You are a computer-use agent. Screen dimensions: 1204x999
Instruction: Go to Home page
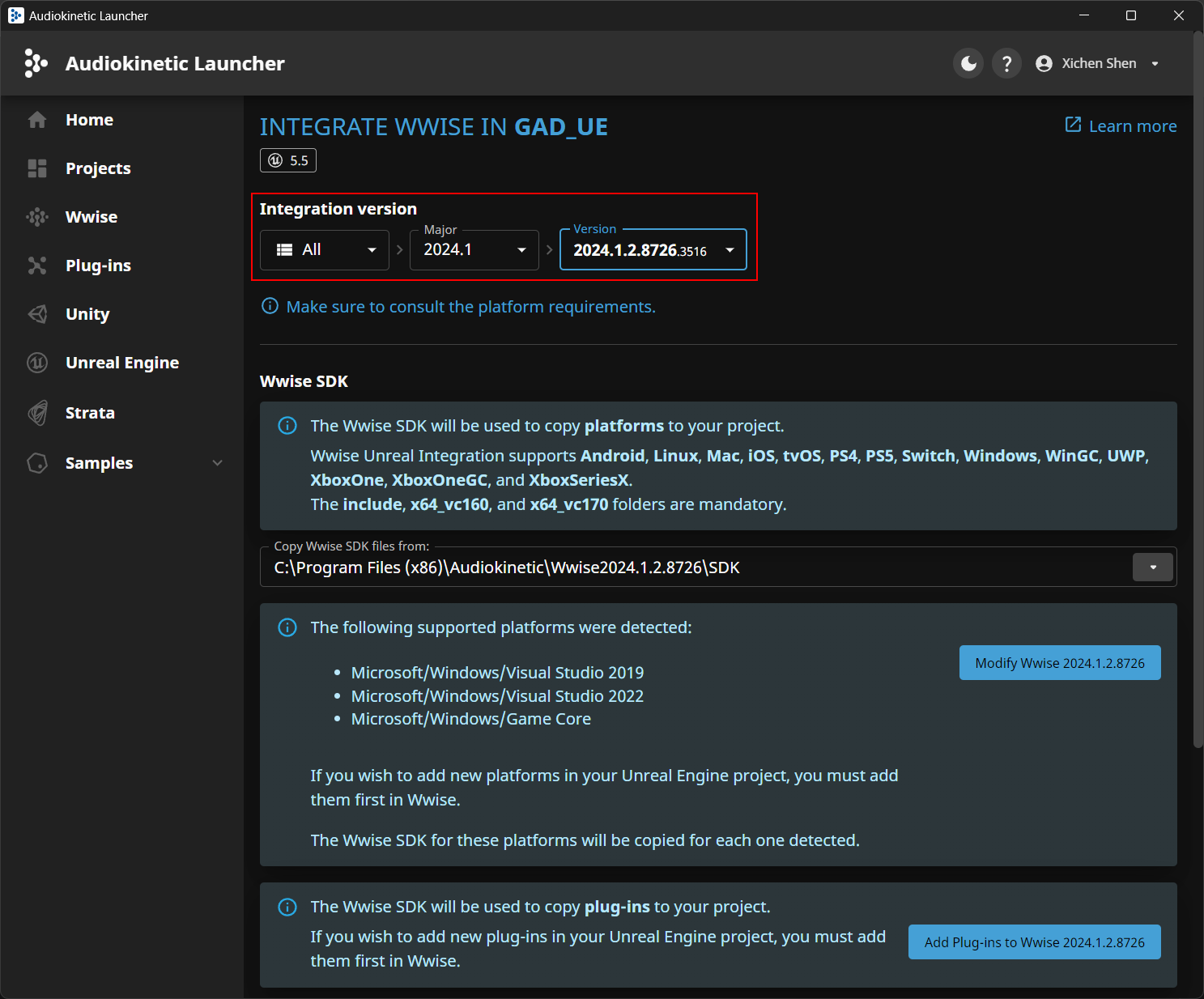89,120
